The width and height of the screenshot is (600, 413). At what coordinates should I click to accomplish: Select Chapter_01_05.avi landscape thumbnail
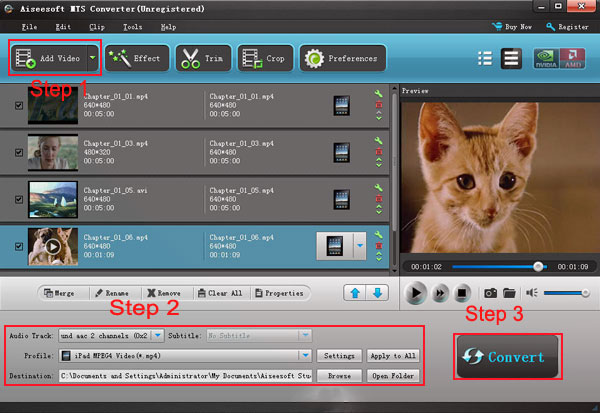pyautogui.click(x=53, y=199)
